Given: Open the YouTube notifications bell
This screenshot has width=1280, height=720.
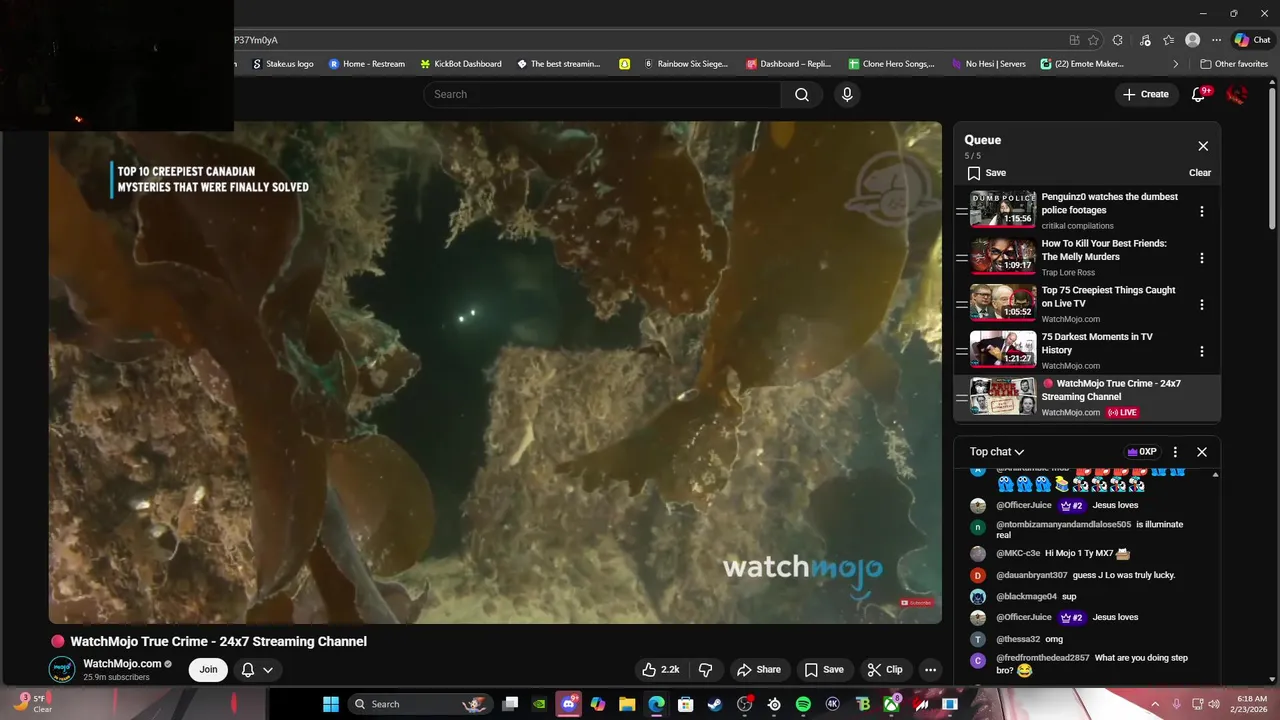Looking at the screenshot, I should [1199, 94].
